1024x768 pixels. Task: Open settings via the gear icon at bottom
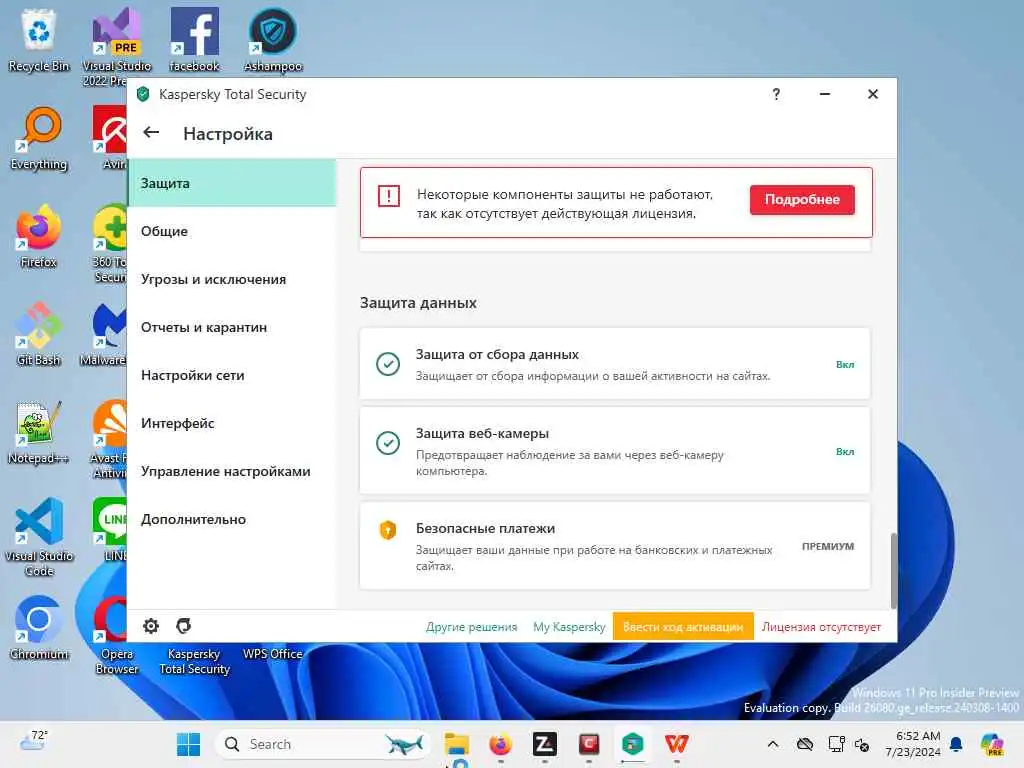151,626
